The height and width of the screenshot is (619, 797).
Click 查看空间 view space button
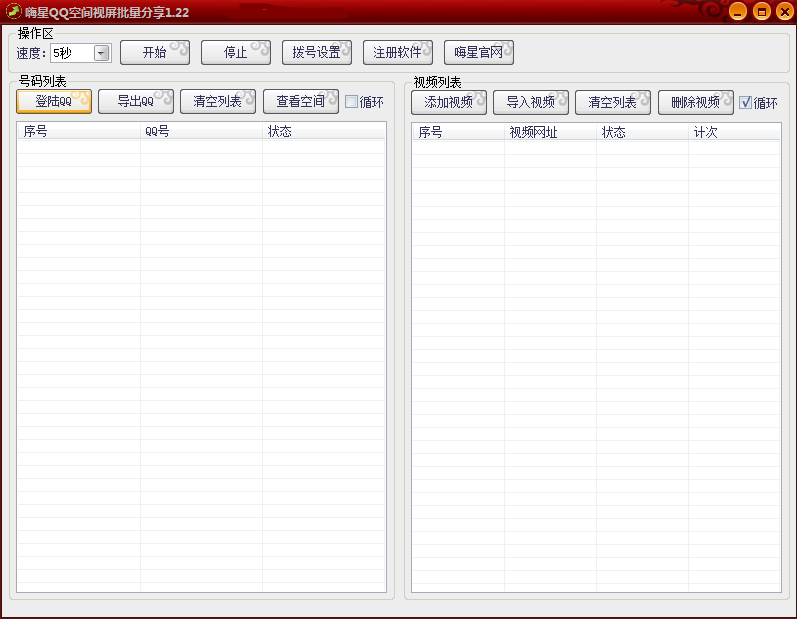[300, 101]
